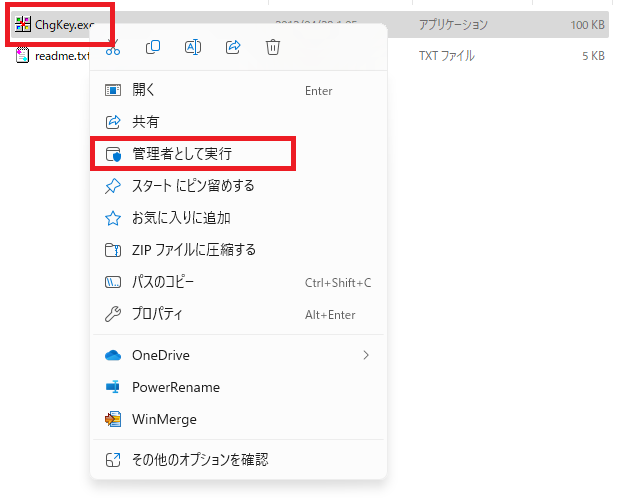Run as administrator via 管理者として実行
This screenshot has height=499, width=621.
[189, 154]
